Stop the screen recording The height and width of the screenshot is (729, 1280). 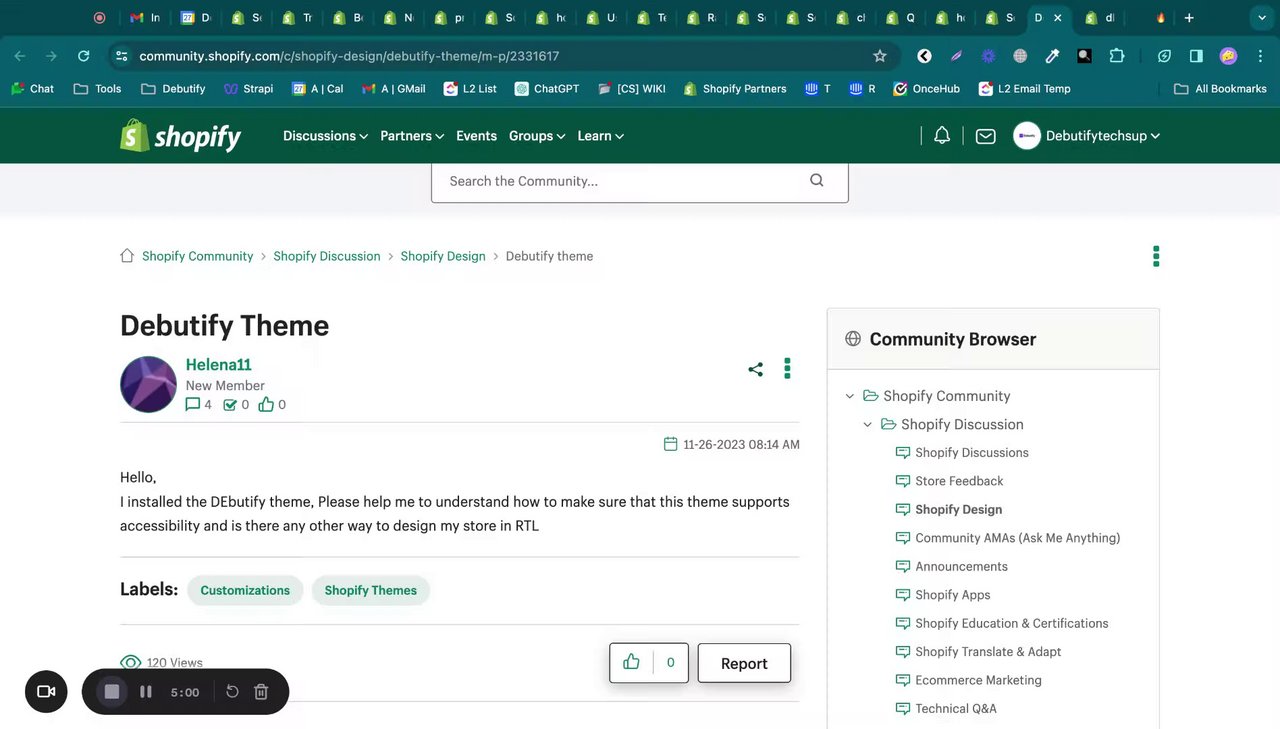[112, 692]
